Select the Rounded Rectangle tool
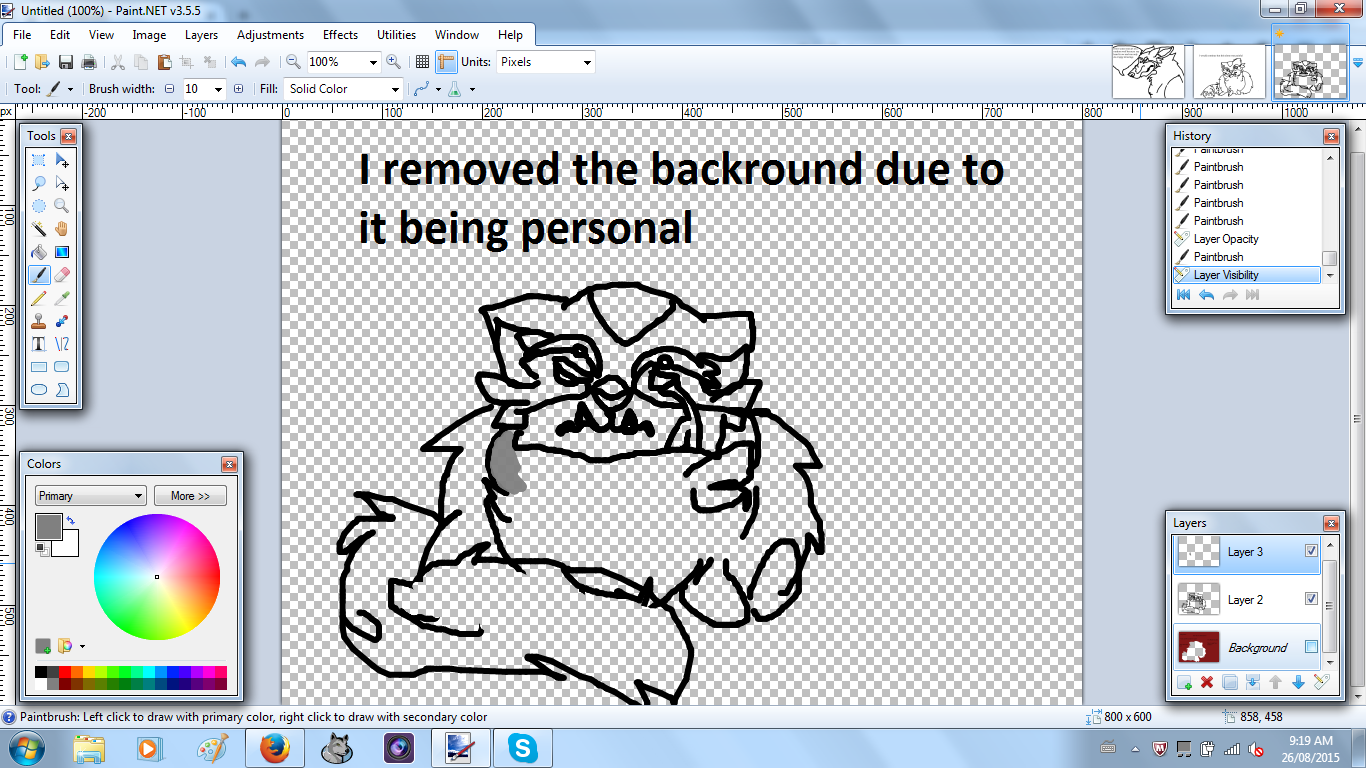 (x=62, y=367)
